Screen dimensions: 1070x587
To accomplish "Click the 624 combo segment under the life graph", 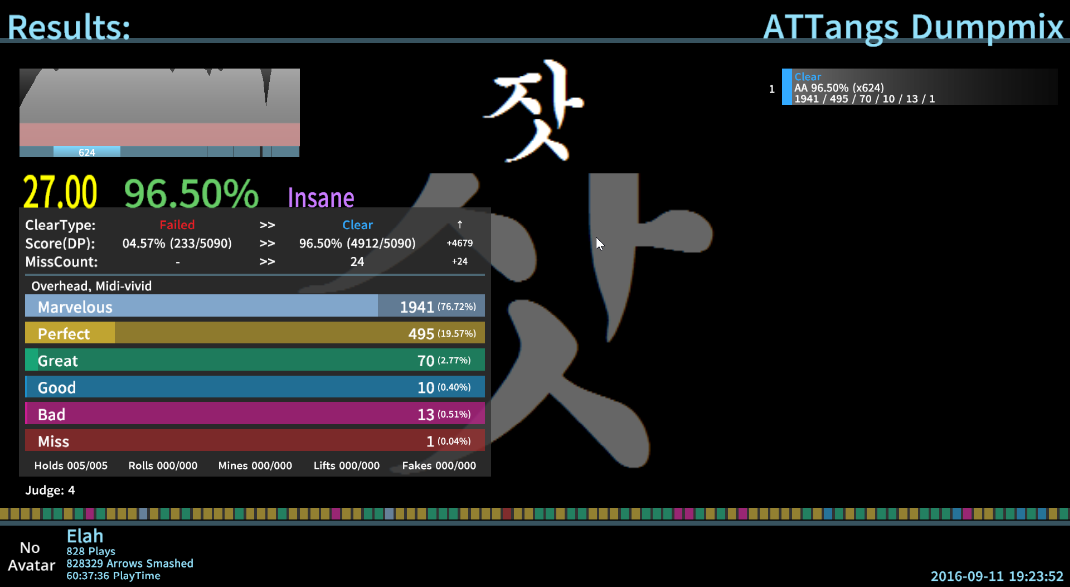I will (86, 152).
